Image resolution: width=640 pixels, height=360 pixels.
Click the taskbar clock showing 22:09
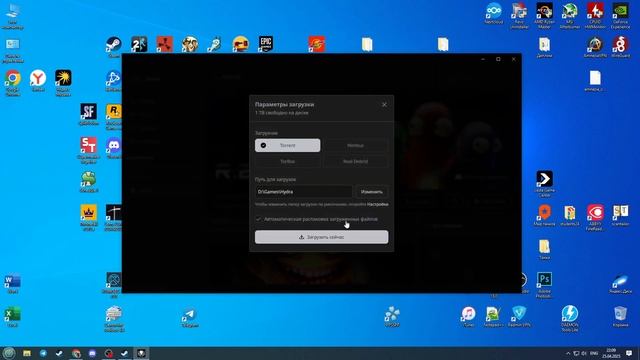click(611, 353)
